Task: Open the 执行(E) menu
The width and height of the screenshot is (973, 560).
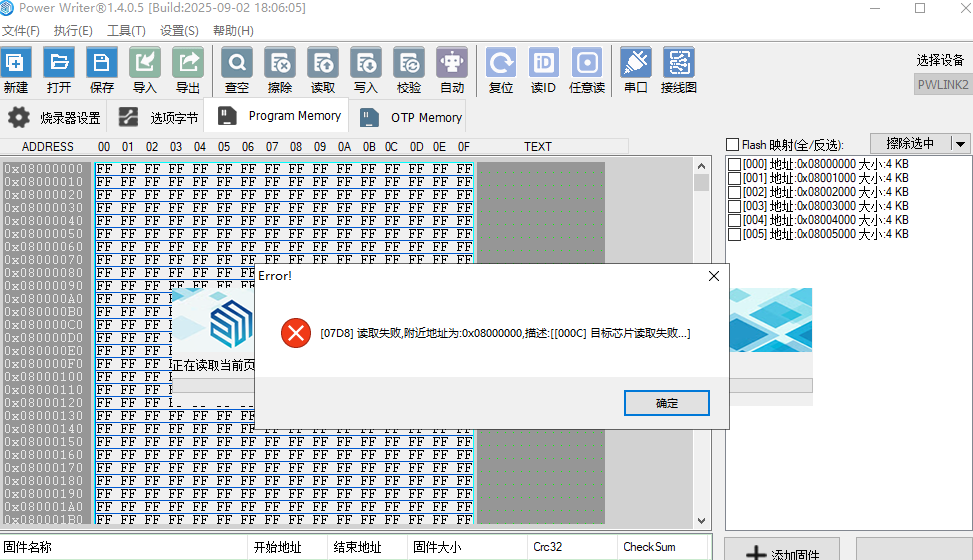Action: pos(73,31)
